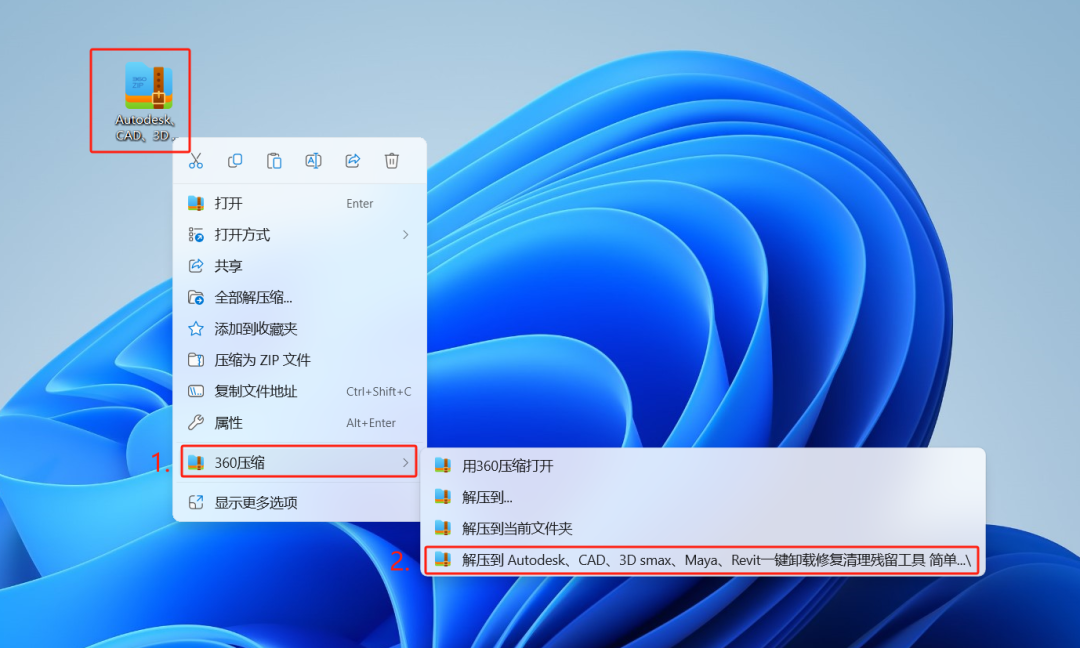This screenshot has height=648, width=1080.
Task: Expand the 打开方式 submenu
Action: pyautogui.click(x=300, y=235)
